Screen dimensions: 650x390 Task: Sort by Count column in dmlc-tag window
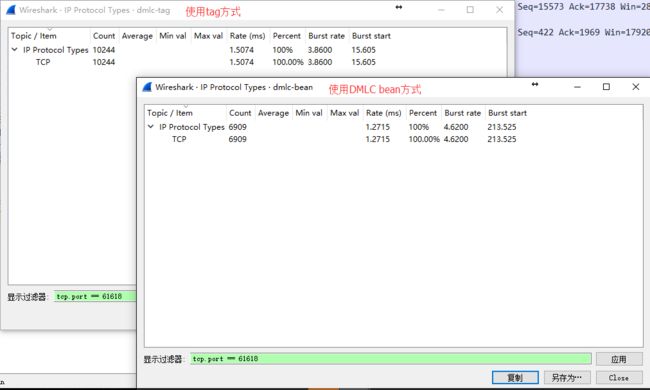coord(104,36)
